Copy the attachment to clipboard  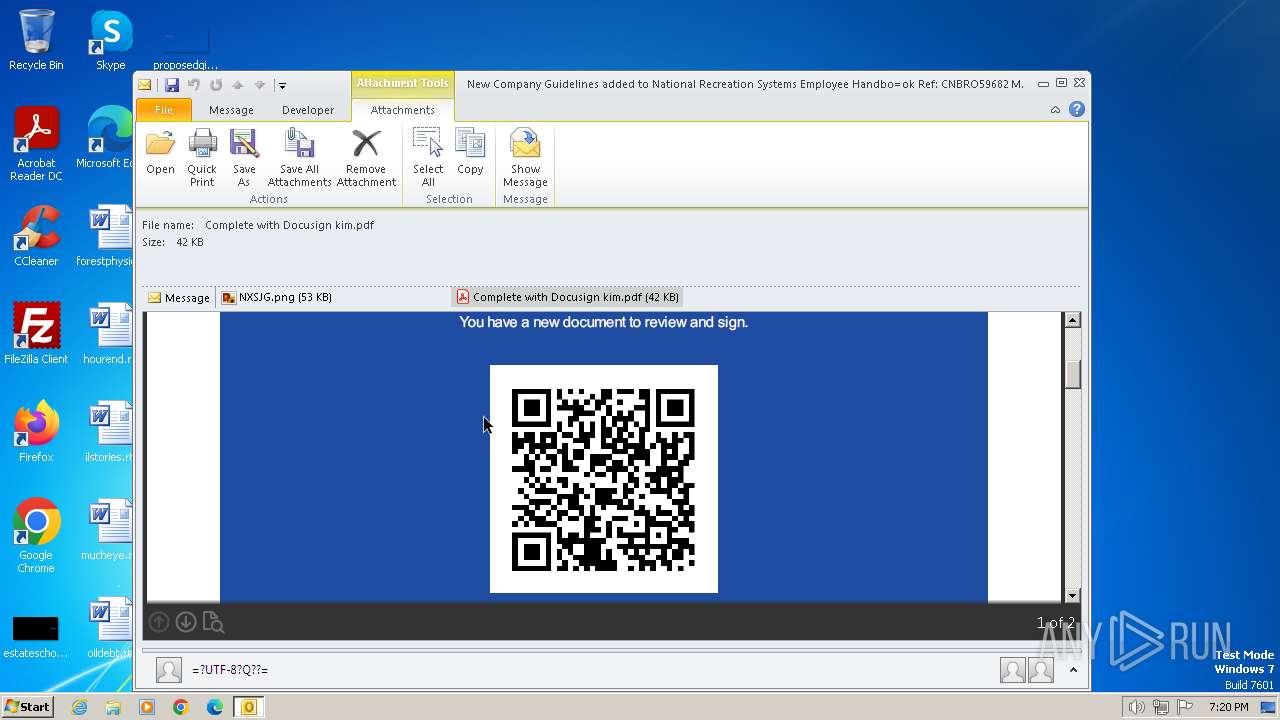tap(470, 152)
